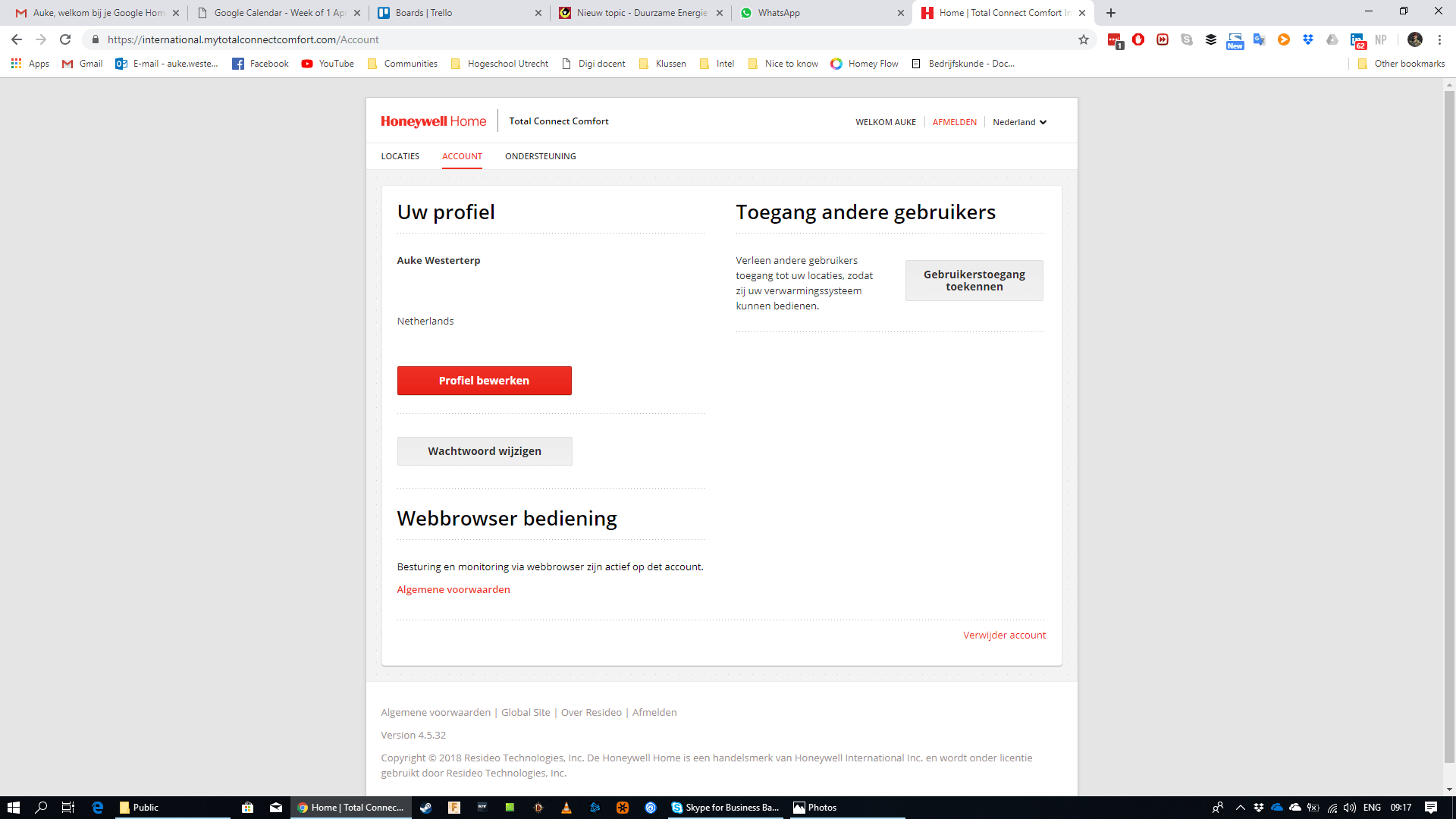Click the Verwijder account link

1004,635
